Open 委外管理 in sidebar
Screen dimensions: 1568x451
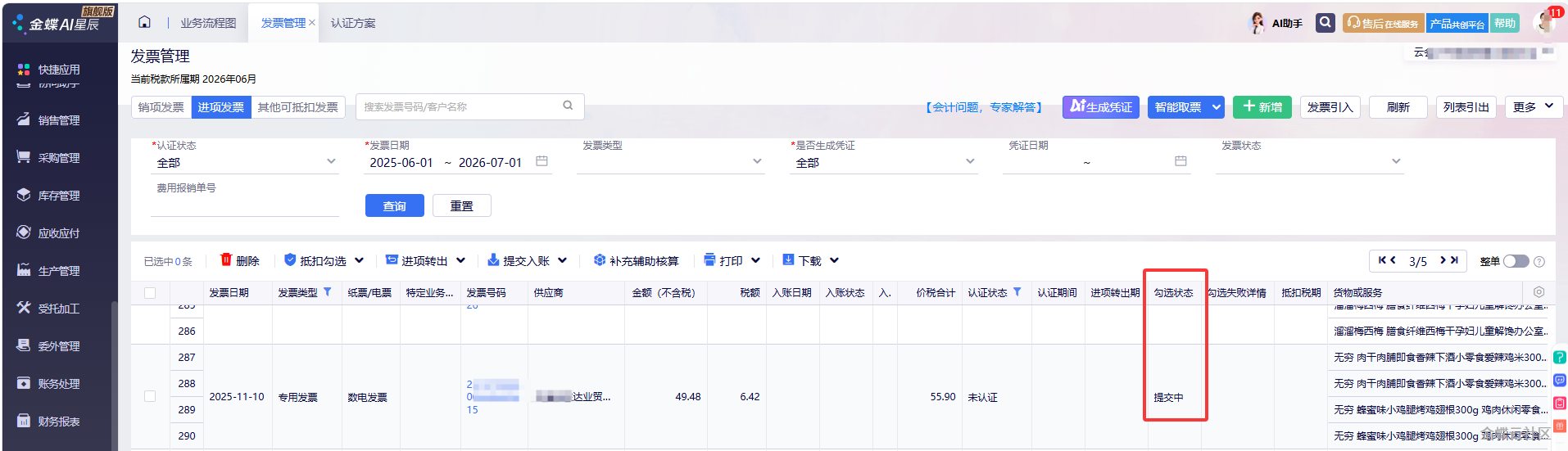pos(58,346)
